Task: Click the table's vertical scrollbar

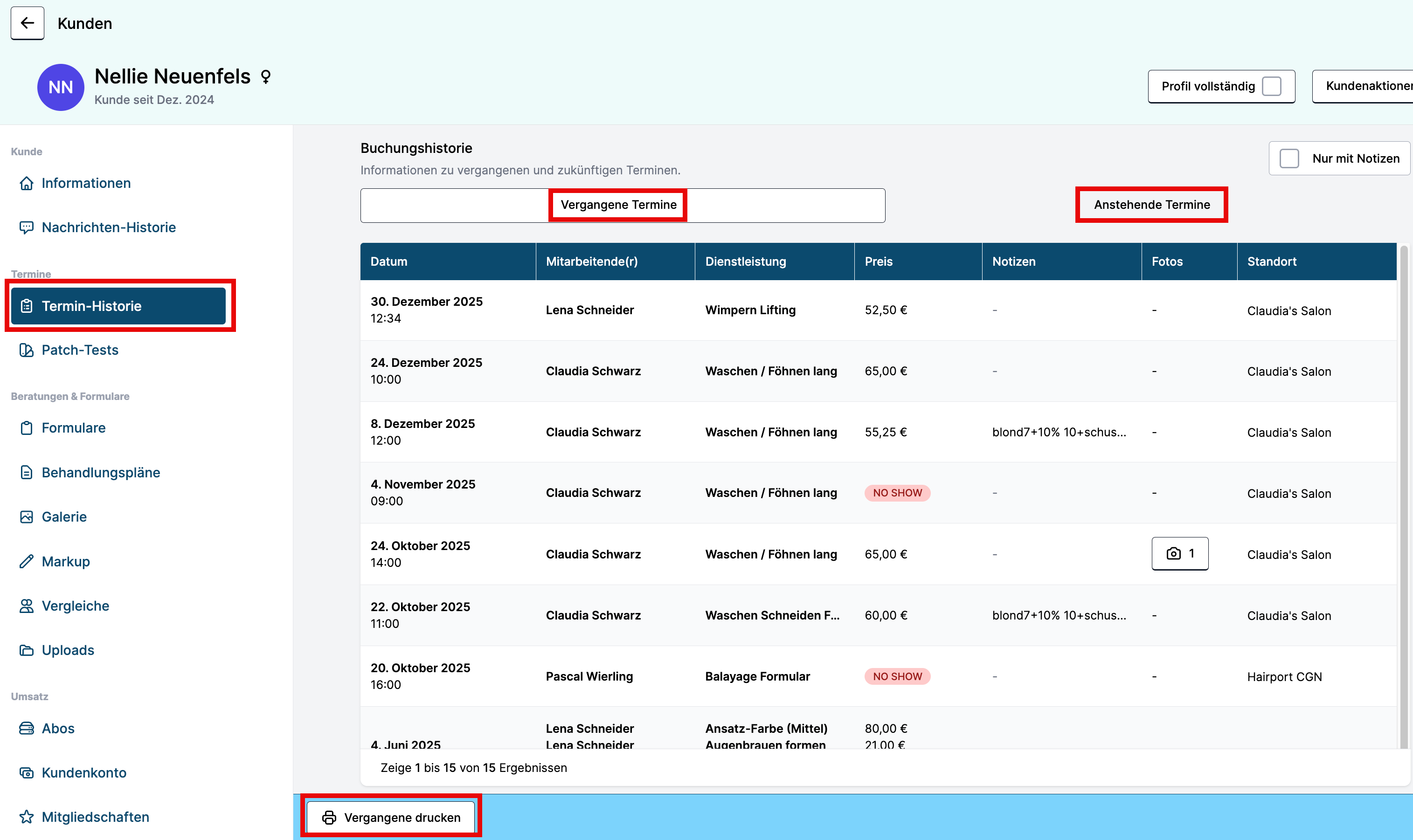Action: pyautogui.click(x=1403, y=492)
